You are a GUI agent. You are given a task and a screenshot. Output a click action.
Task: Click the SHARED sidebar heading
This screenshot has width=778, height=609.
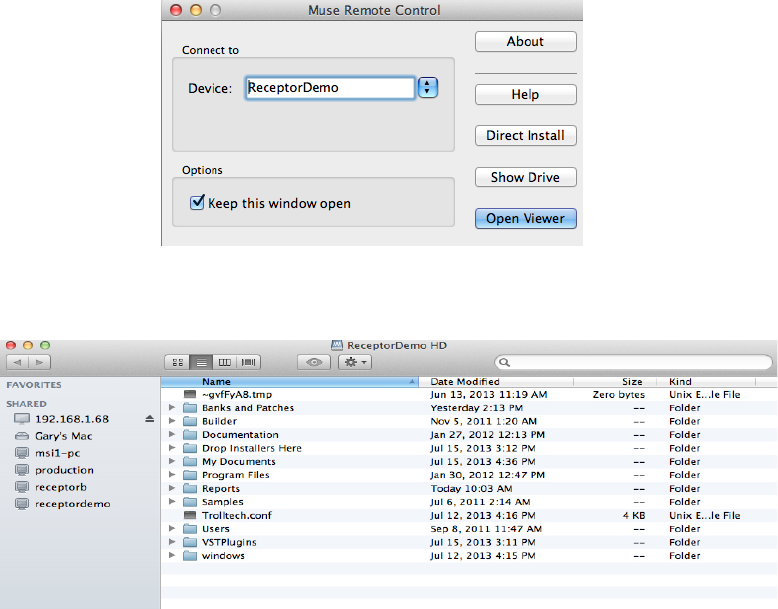click(x=26, y=404)
